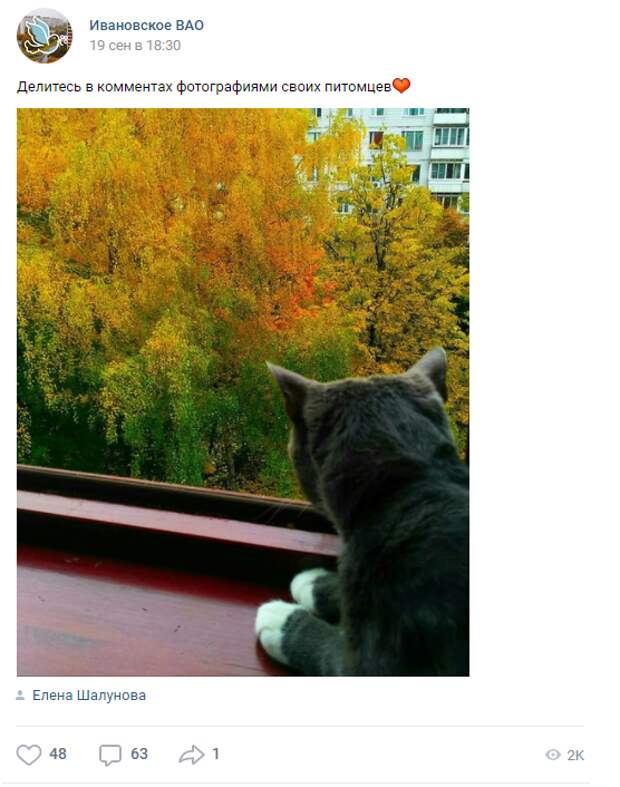Open comments via the speech bubble icon
The height and width of the screenshot is (787, 620).
[110, 754]
